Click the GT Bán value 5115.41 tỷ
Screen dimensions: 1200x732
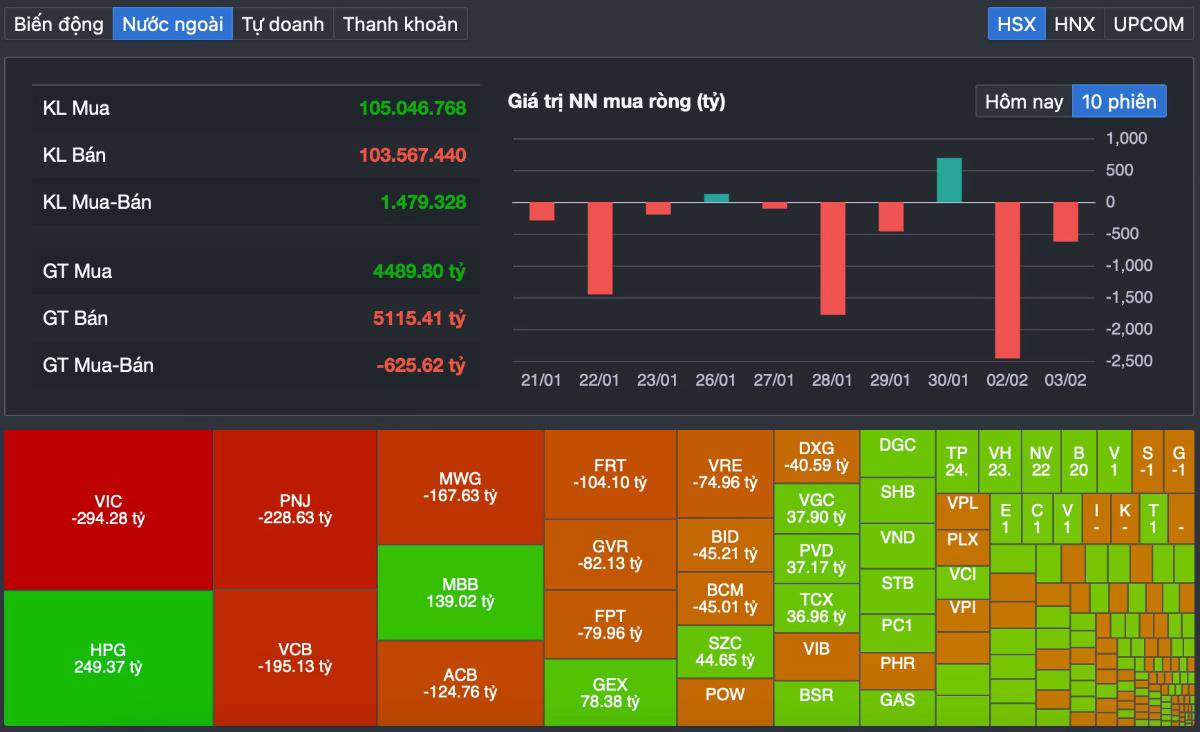419,318
